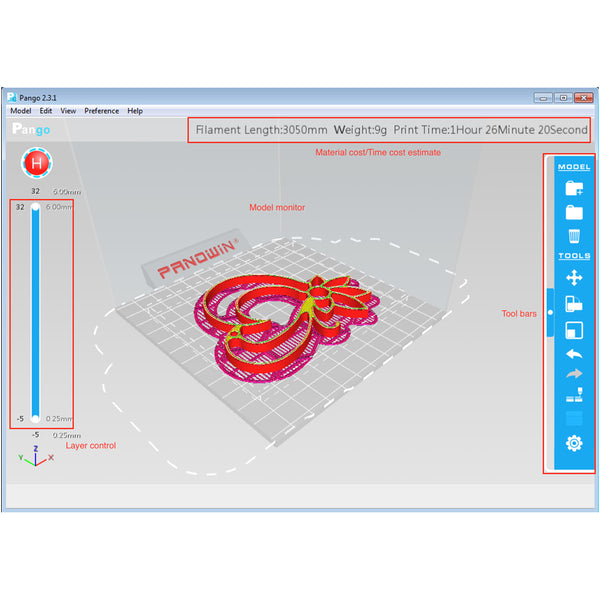This screenshot has width=600, height=600.
Task: Click the grayed redo arrow icon
Action: (574, 374)
